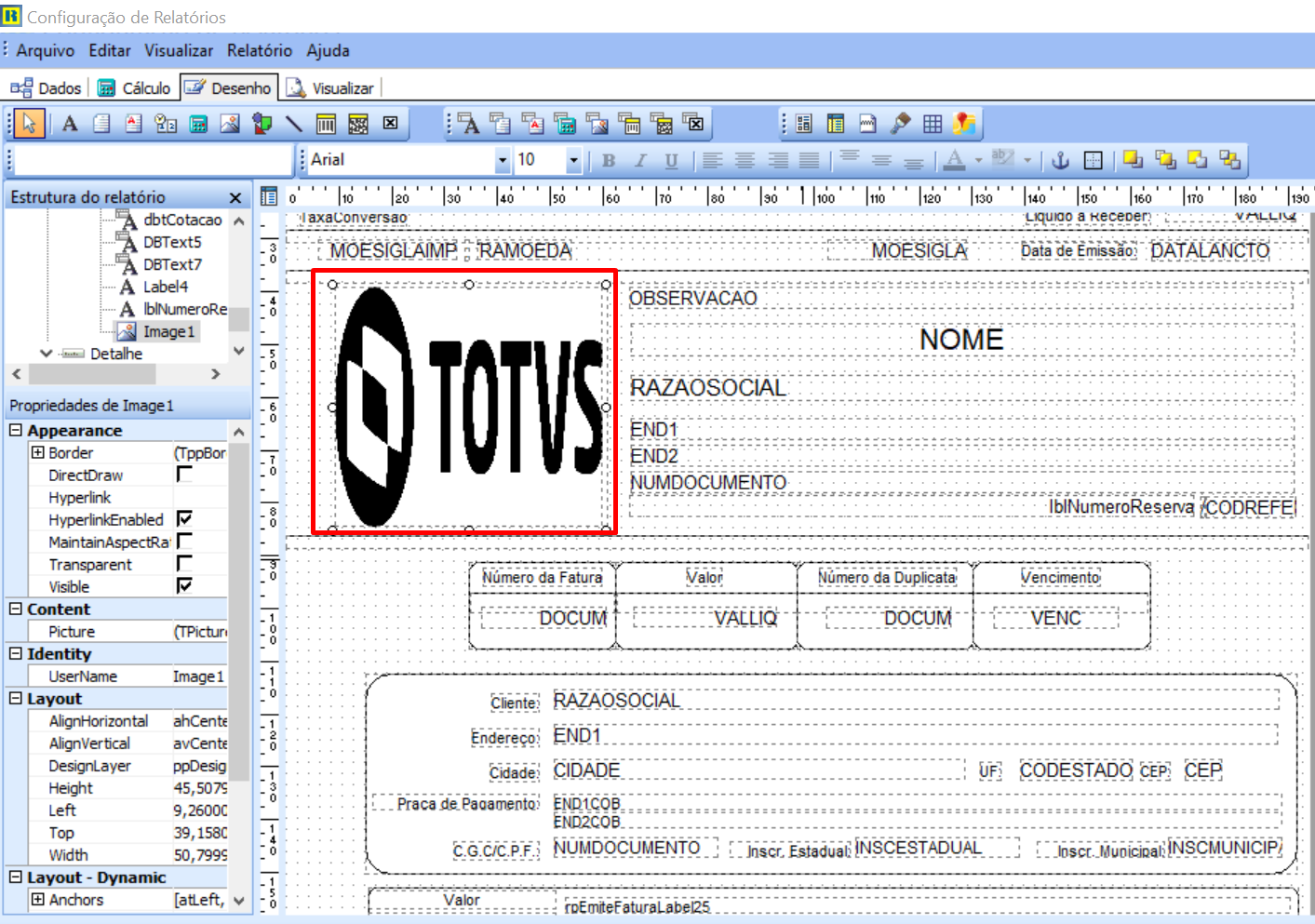This screenshot has height=924, width=1315.
Task: Close the Estrutura do relatório panel
Action: coord(235,197)
